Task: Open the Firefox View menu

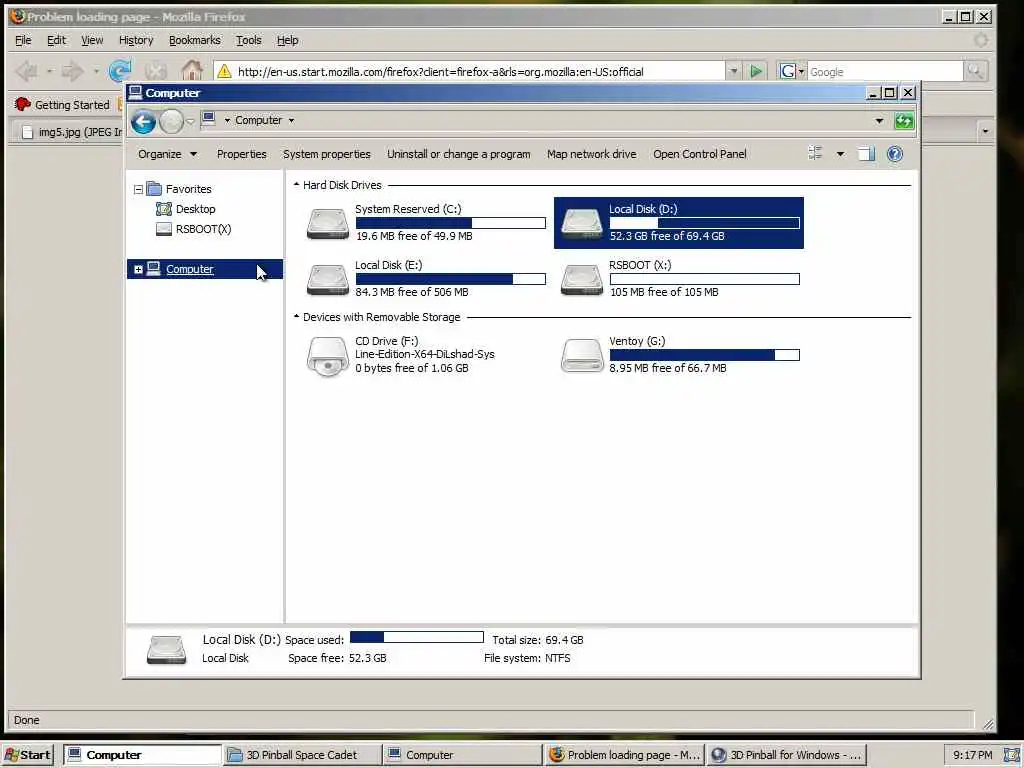Action: tap(92, 40)
